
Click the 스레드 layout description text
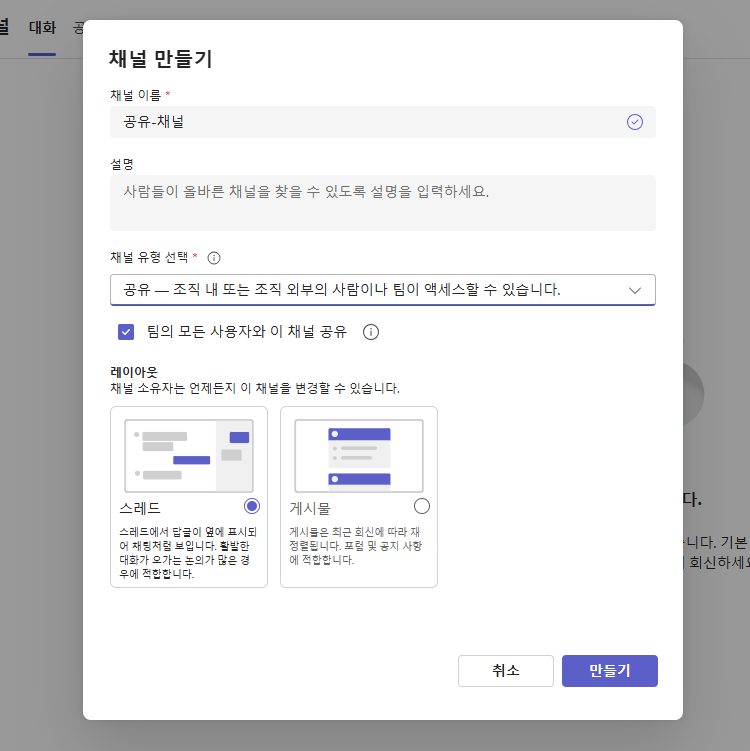coord(188,553)
